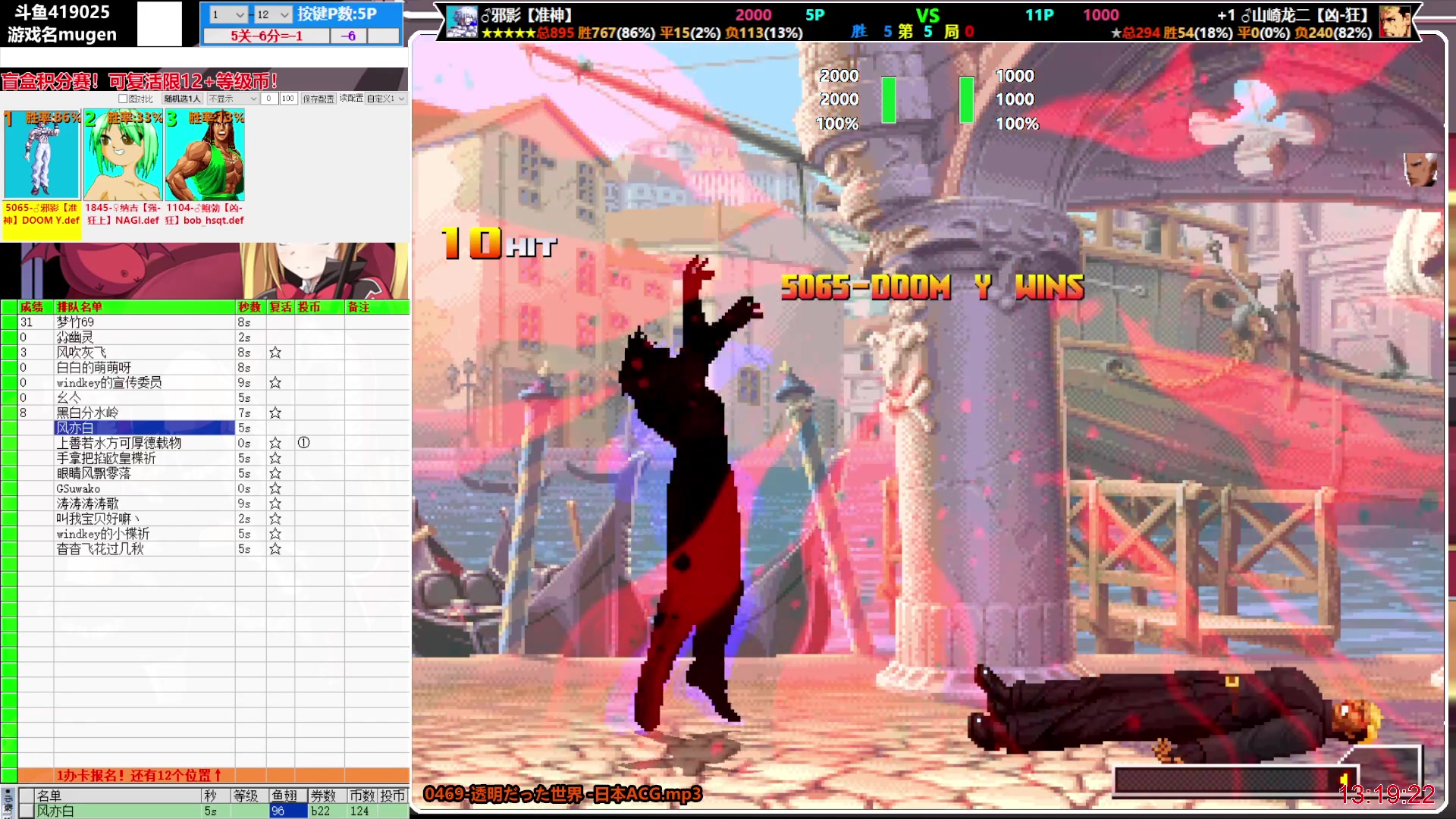The image size is (1456, 819).
Task: Click the left green life bar
Action: click(889, 99)
